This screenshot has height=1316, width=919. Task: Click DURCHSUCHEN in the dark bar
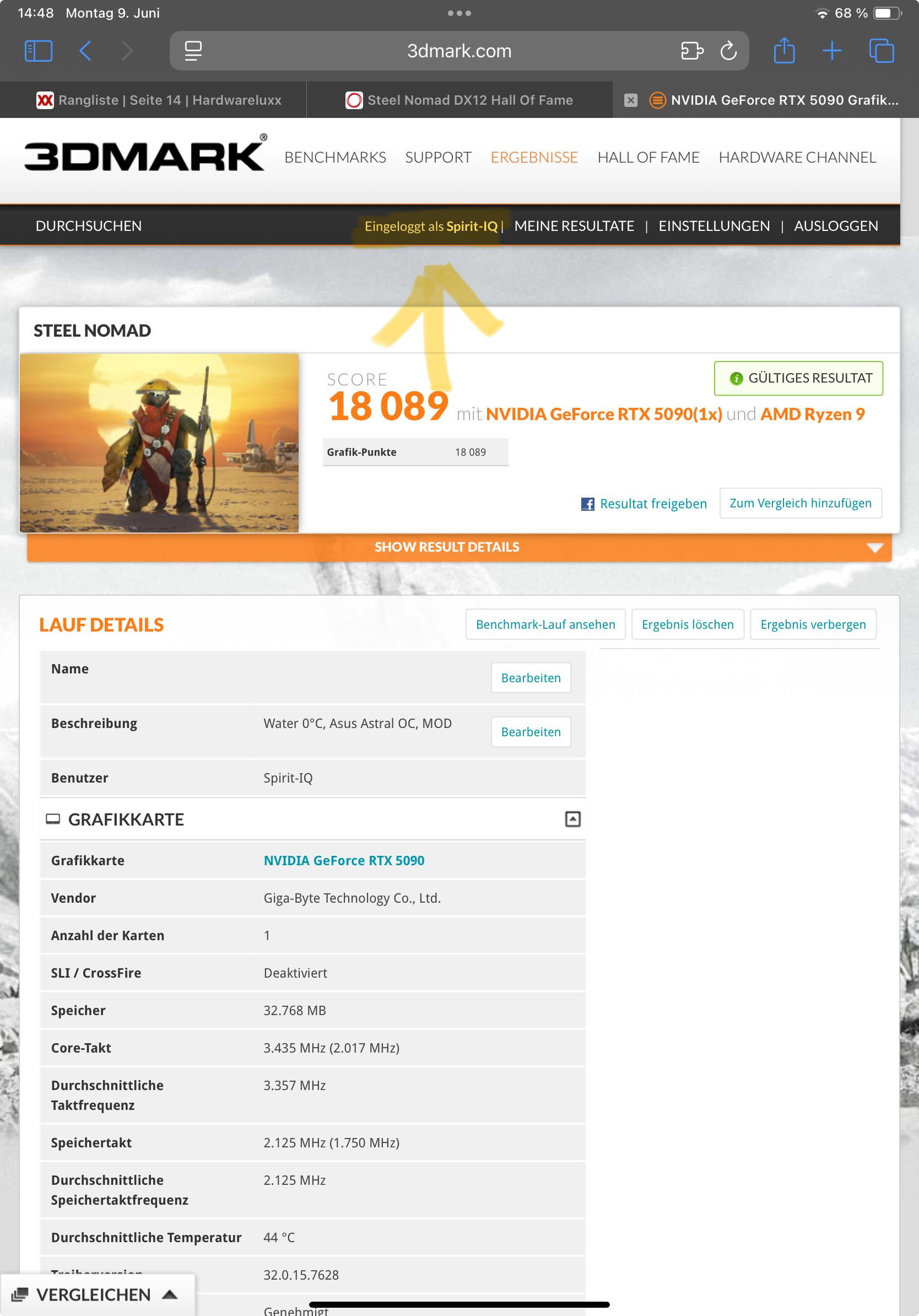coord(88,226)
